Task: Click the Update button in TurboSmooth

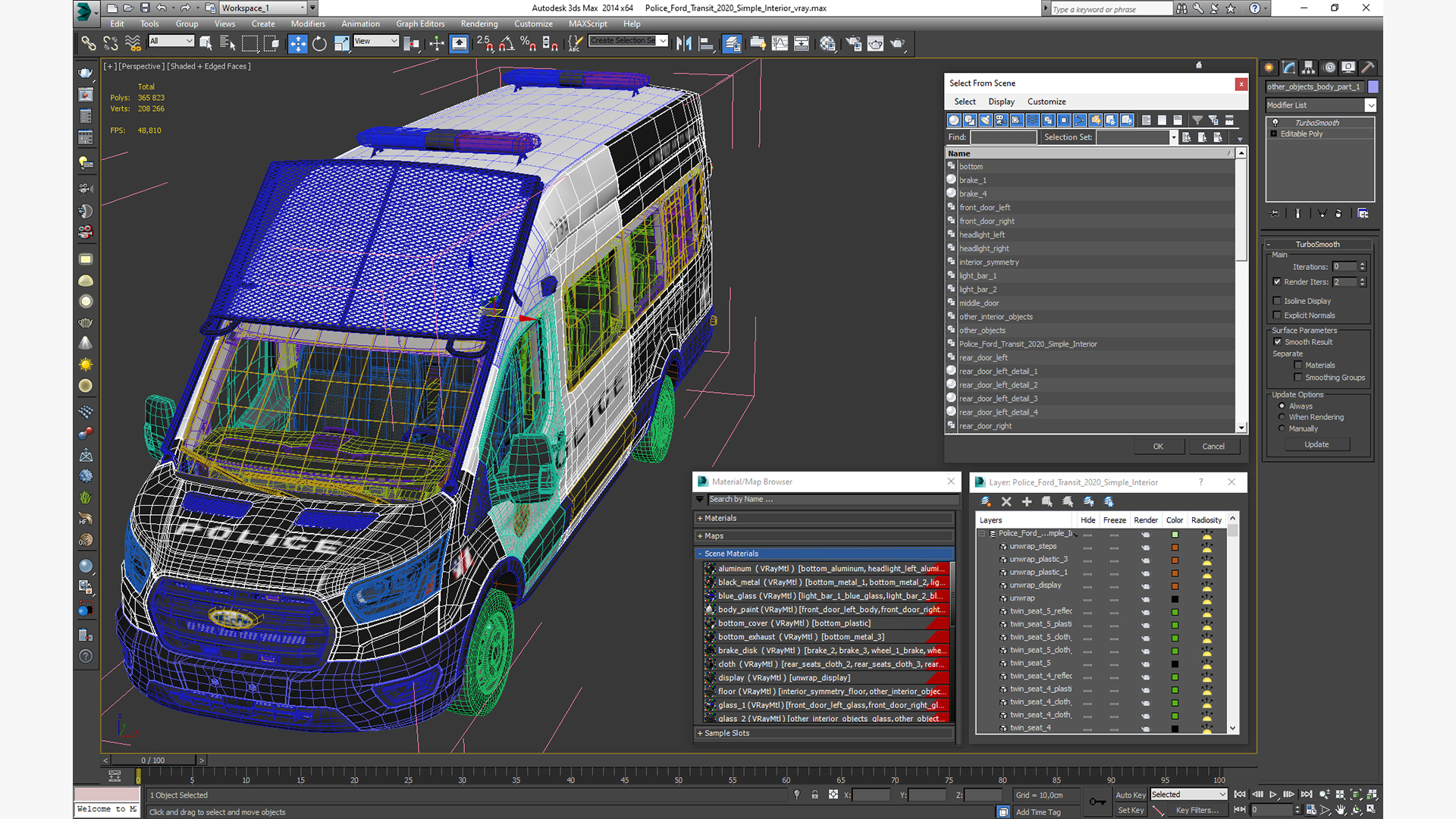Action: [x=1316, y=444]
